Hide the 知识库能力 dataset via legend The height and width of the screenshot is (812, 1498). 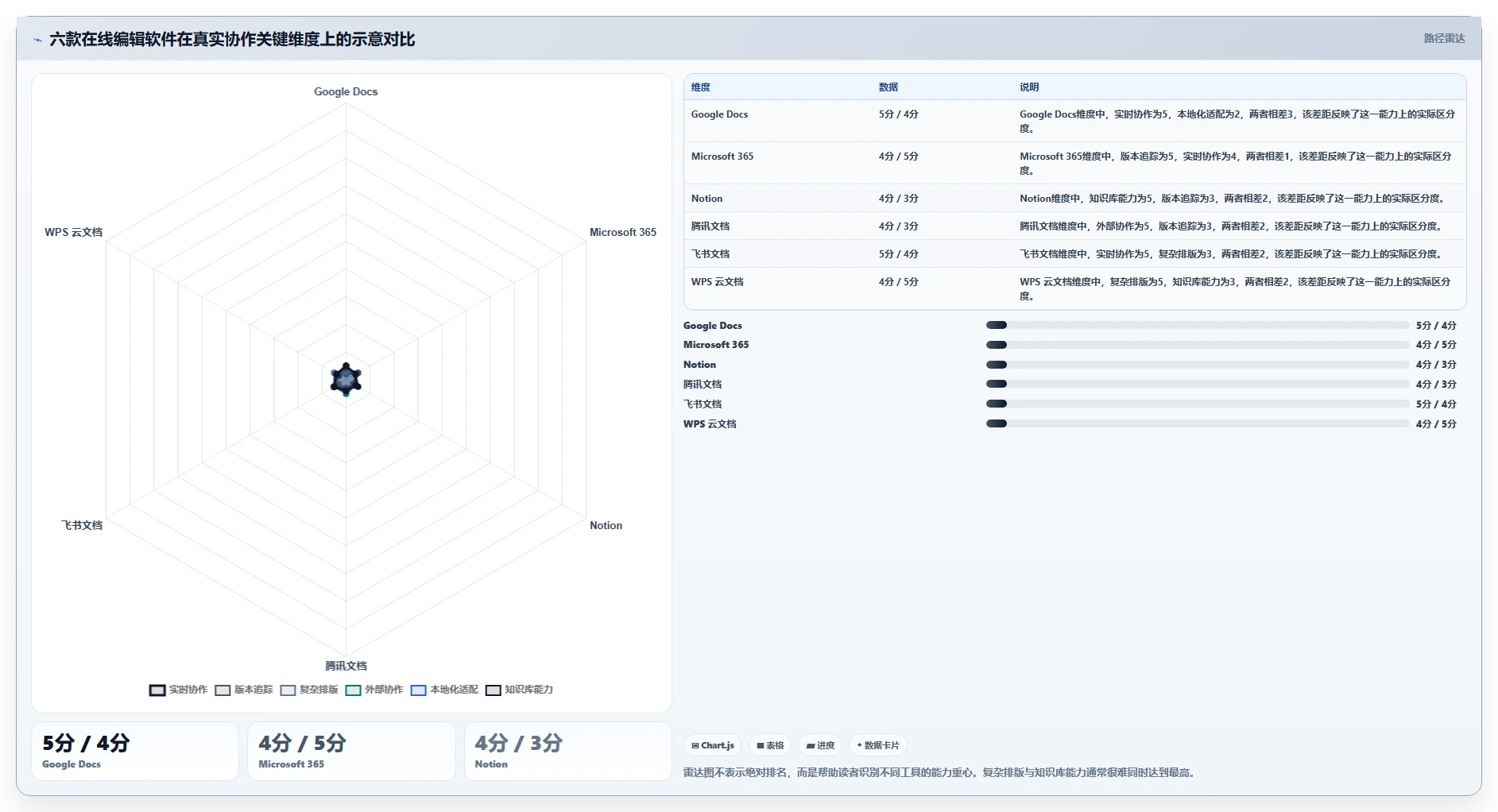(494, 690)
